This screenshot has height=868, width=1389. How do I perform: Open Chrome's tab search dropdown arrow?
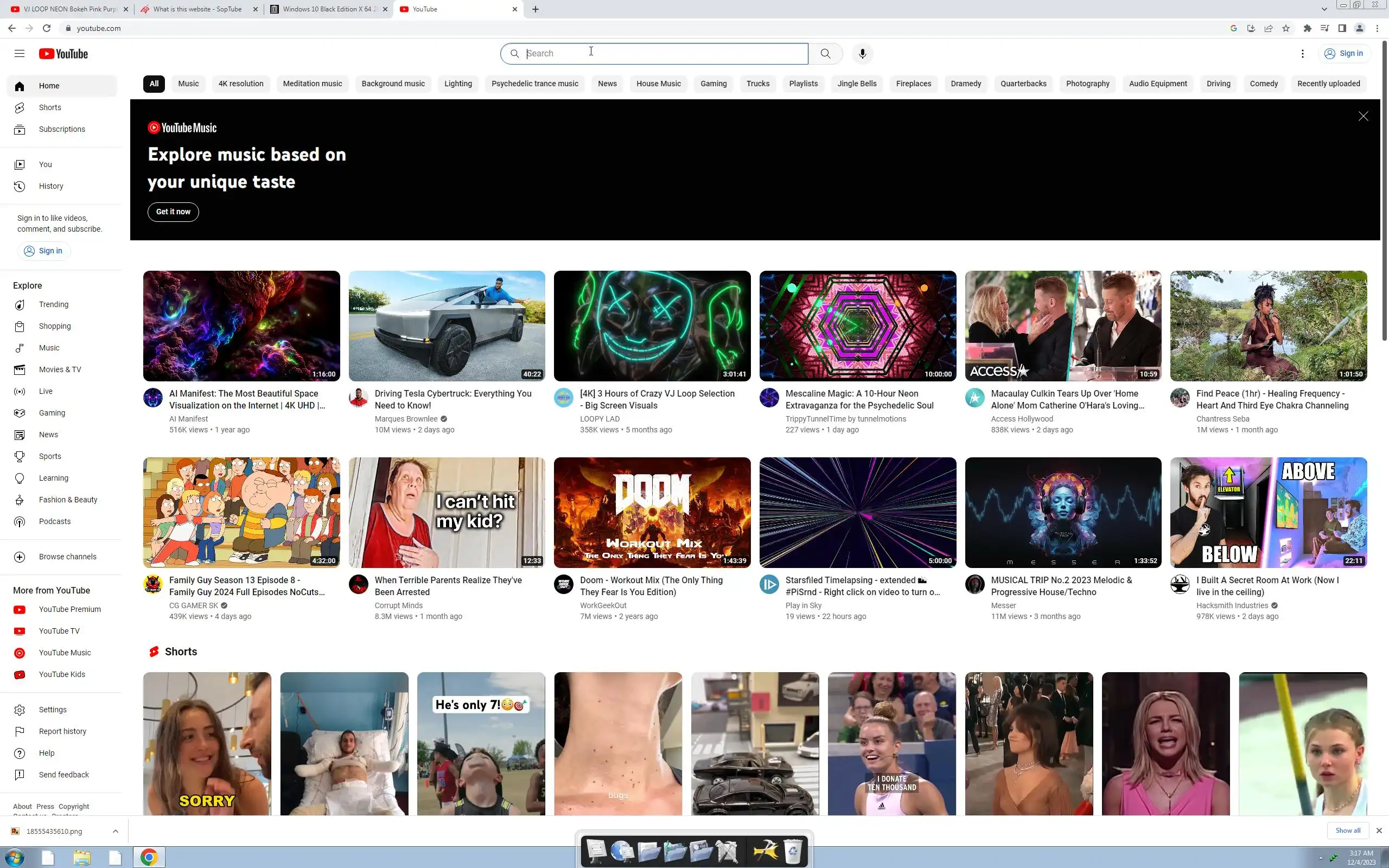point(1324,9)
